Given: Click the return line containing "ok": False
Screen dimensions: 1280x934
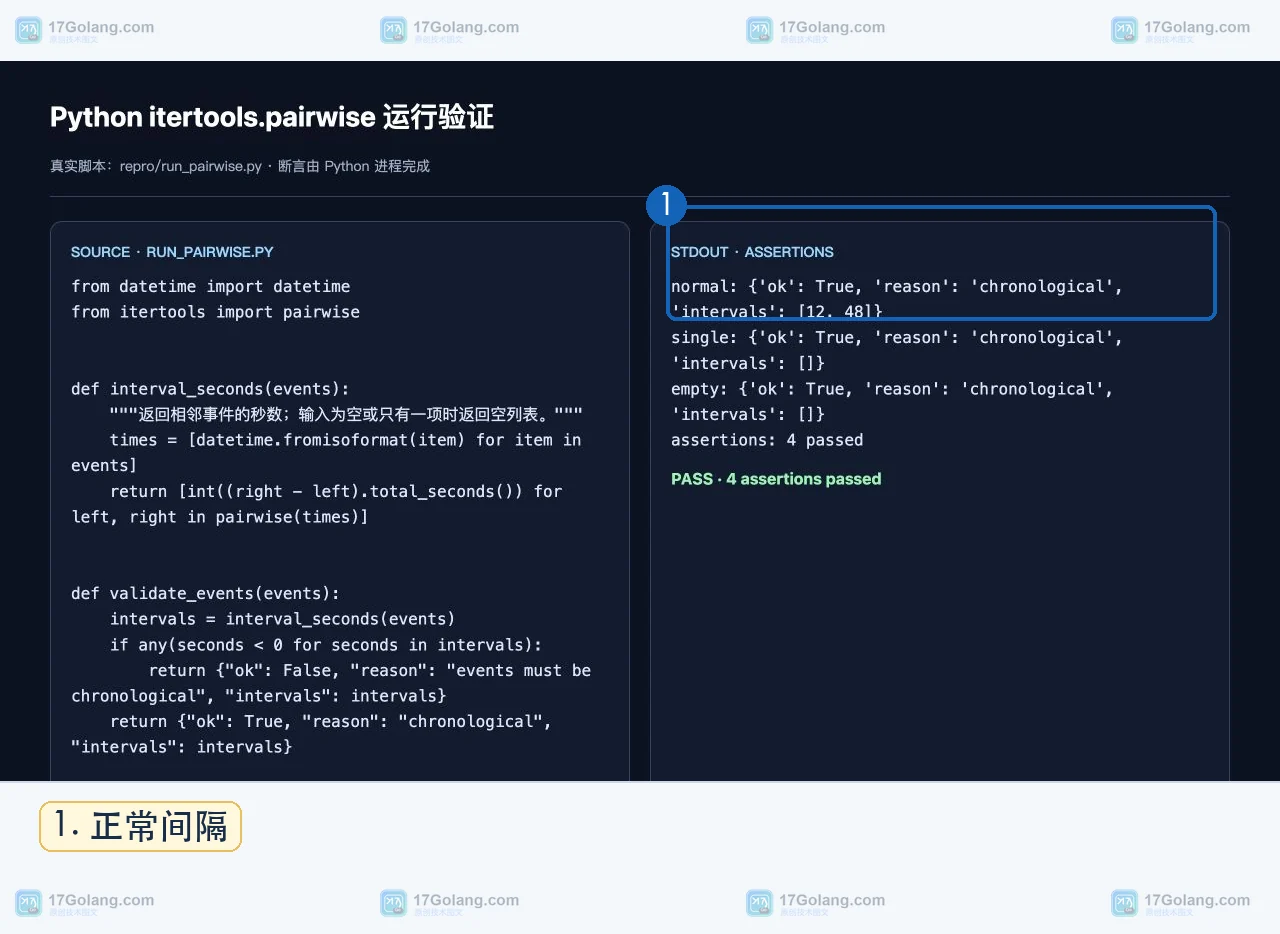Looking at the screenshot, I should tap(370, 670).
